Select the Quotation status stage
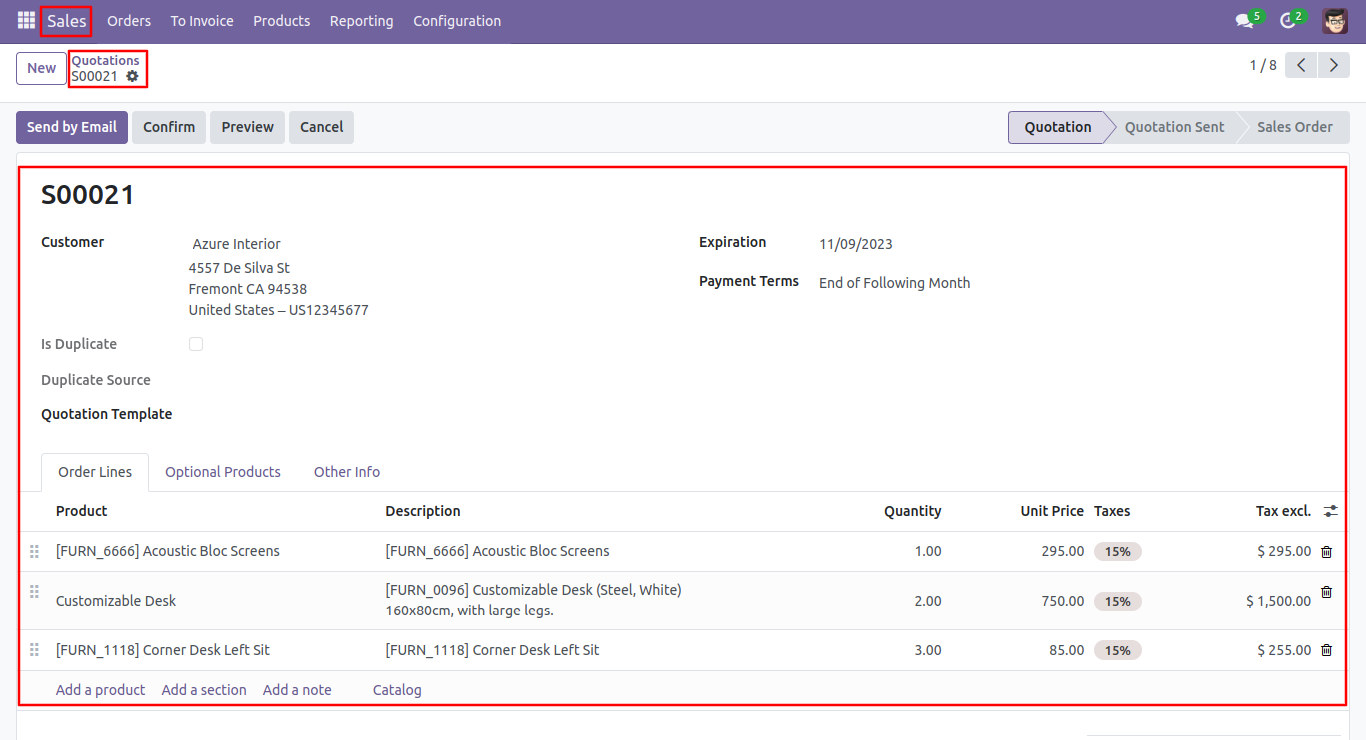 pos(1058,127)
